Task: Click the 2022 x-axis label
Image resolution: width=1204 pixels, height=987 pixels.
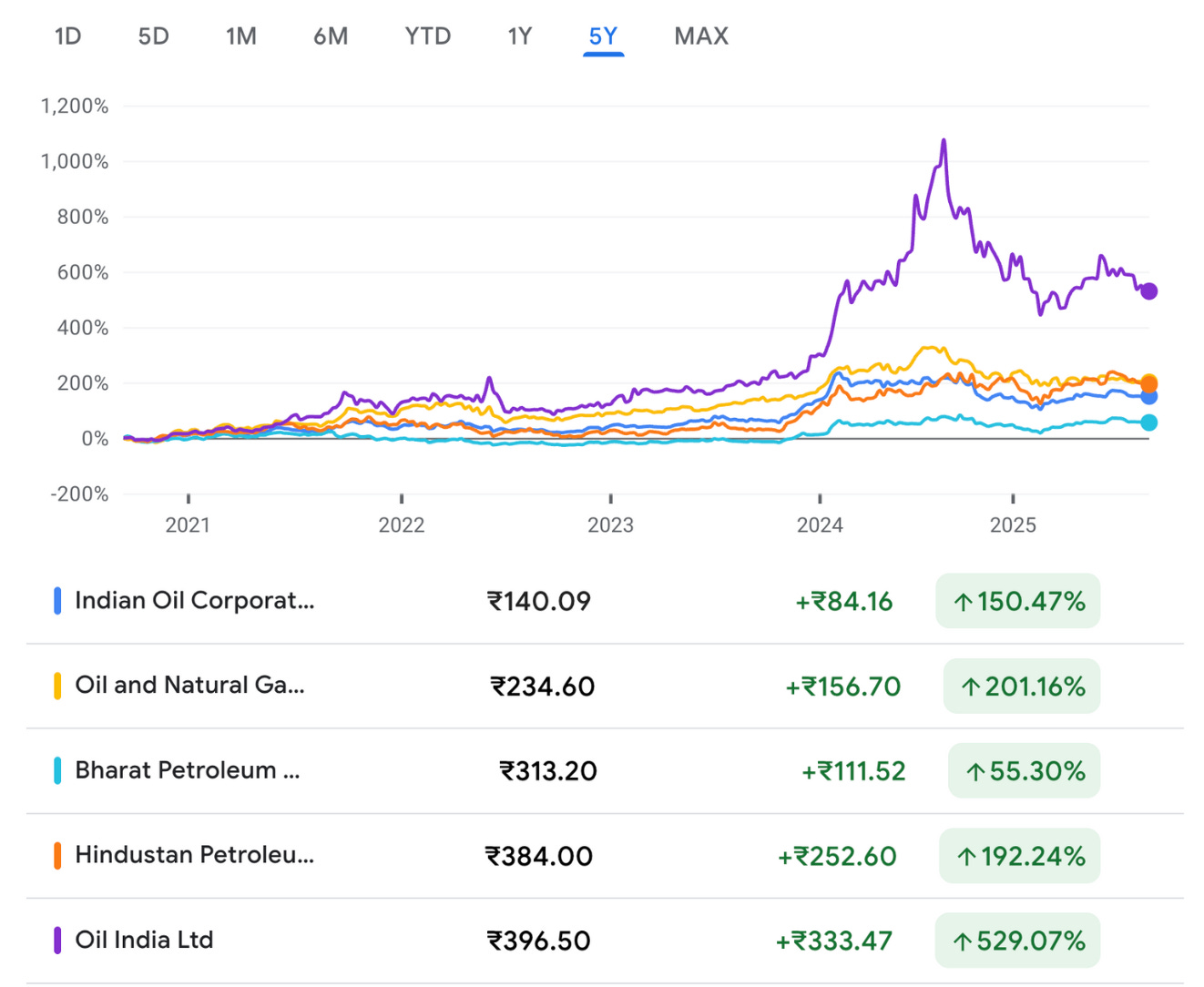Action: (x=402, y=525)
